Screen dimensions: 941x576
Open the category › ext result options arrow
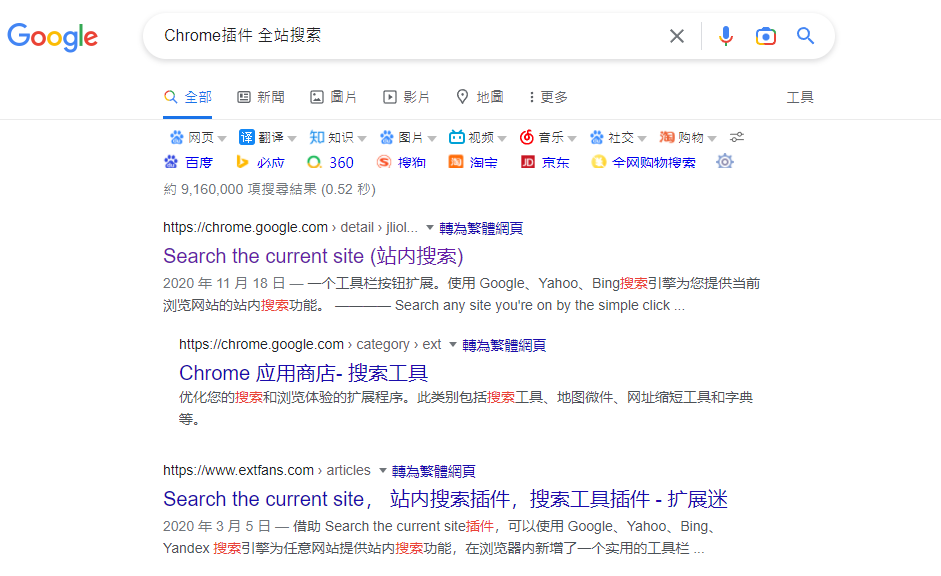click(453, 344)
